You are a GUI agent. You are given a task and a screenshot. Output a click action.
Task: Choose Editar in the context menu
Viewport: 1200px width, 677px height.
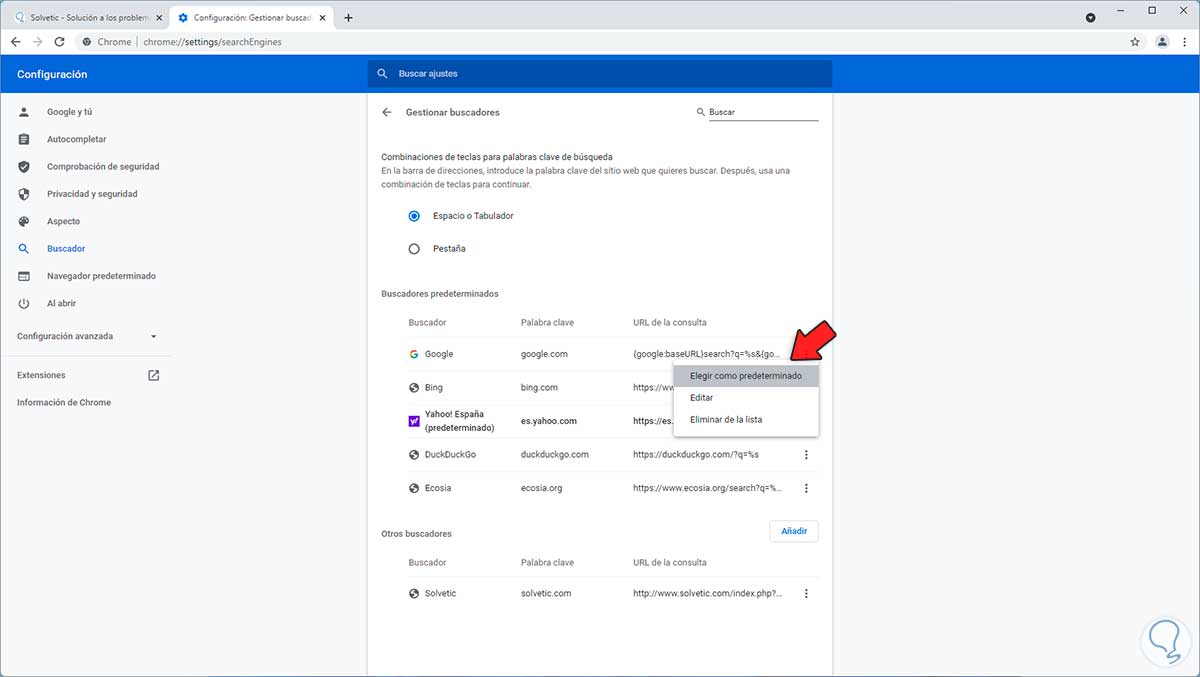click(746, 398)
